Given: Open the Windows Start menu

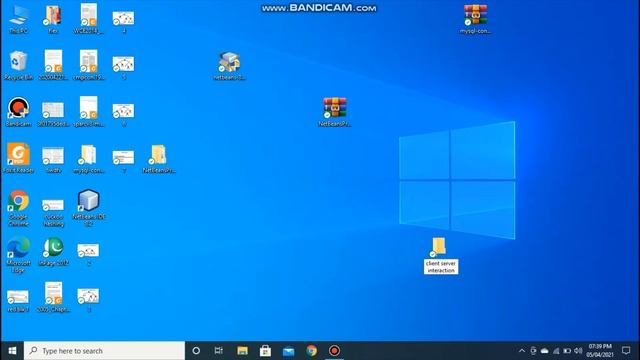Looking at the screenshot, I should [x=12, y=351].
